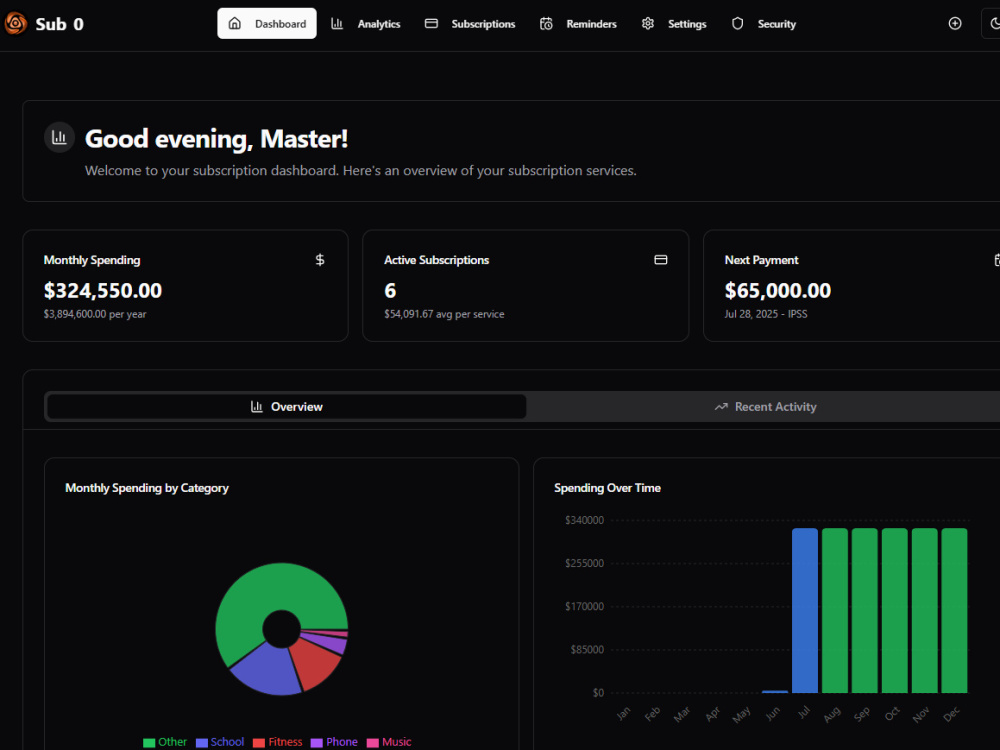1000x750 pixels.
Task: Click the card icon in Active Subscriptions
Action: [661, 260]
